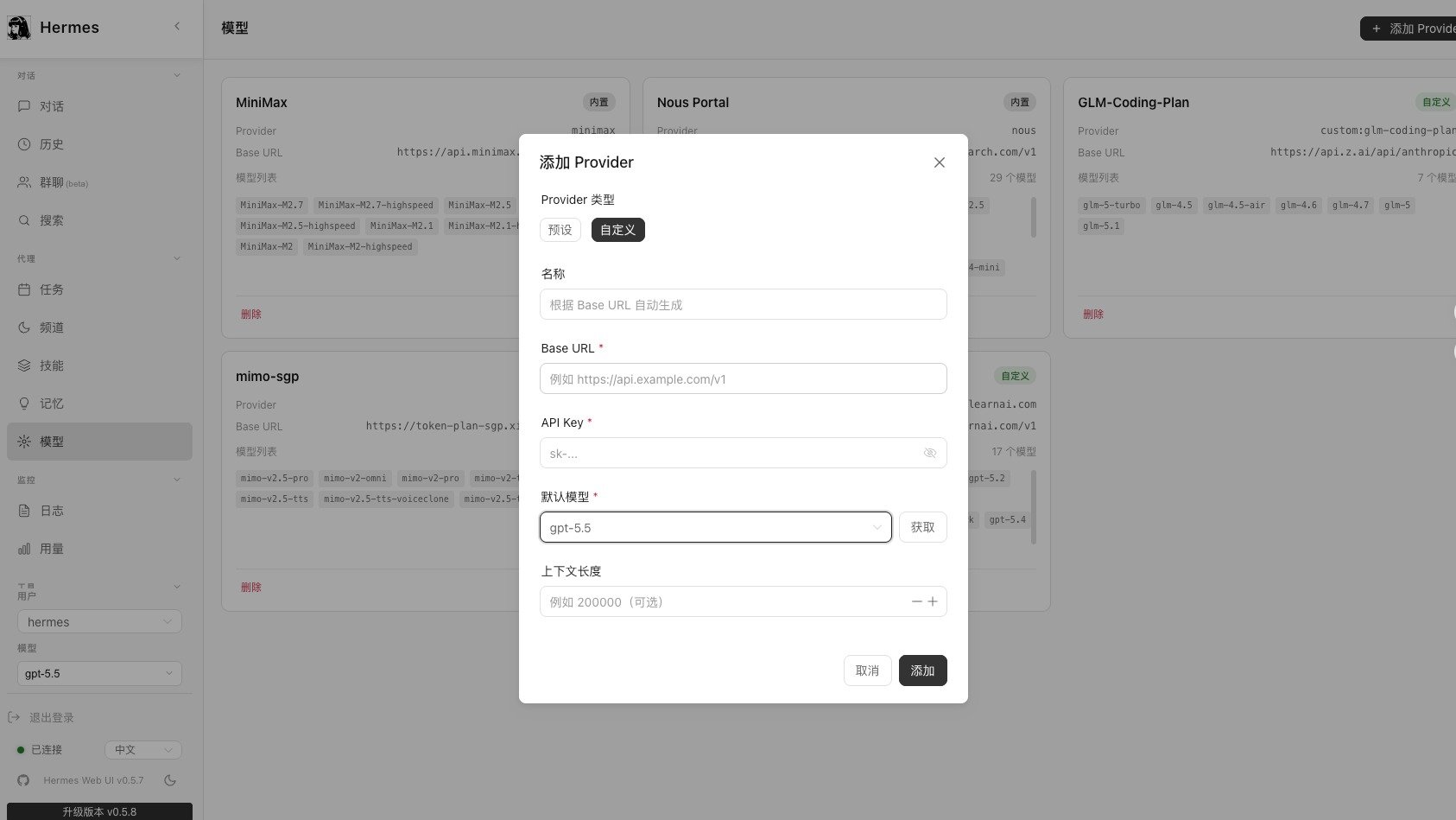Click 删除 on MiniMax card
Screen dimensions: 1456x820
click(x=251, y=315)
